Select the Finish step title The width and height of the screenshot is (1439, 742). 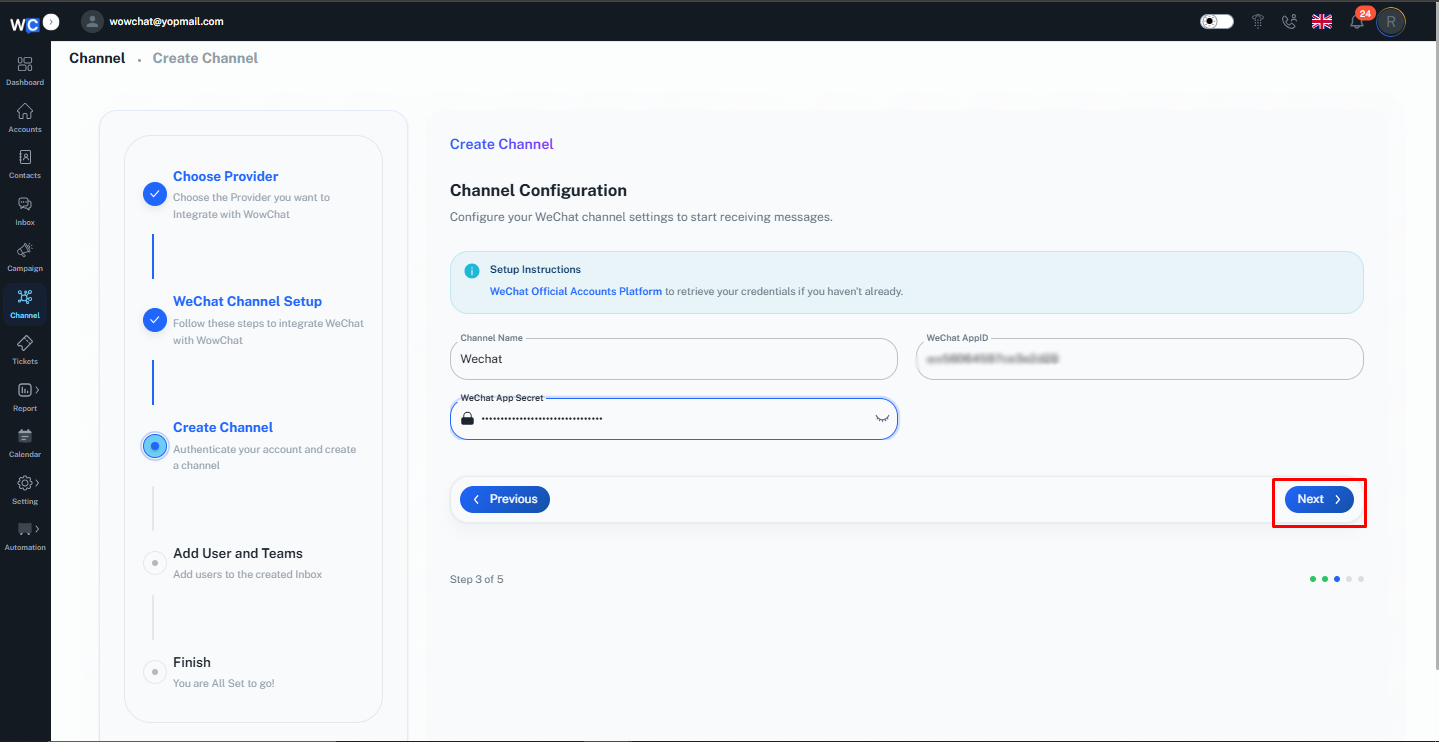click(192, 662)
